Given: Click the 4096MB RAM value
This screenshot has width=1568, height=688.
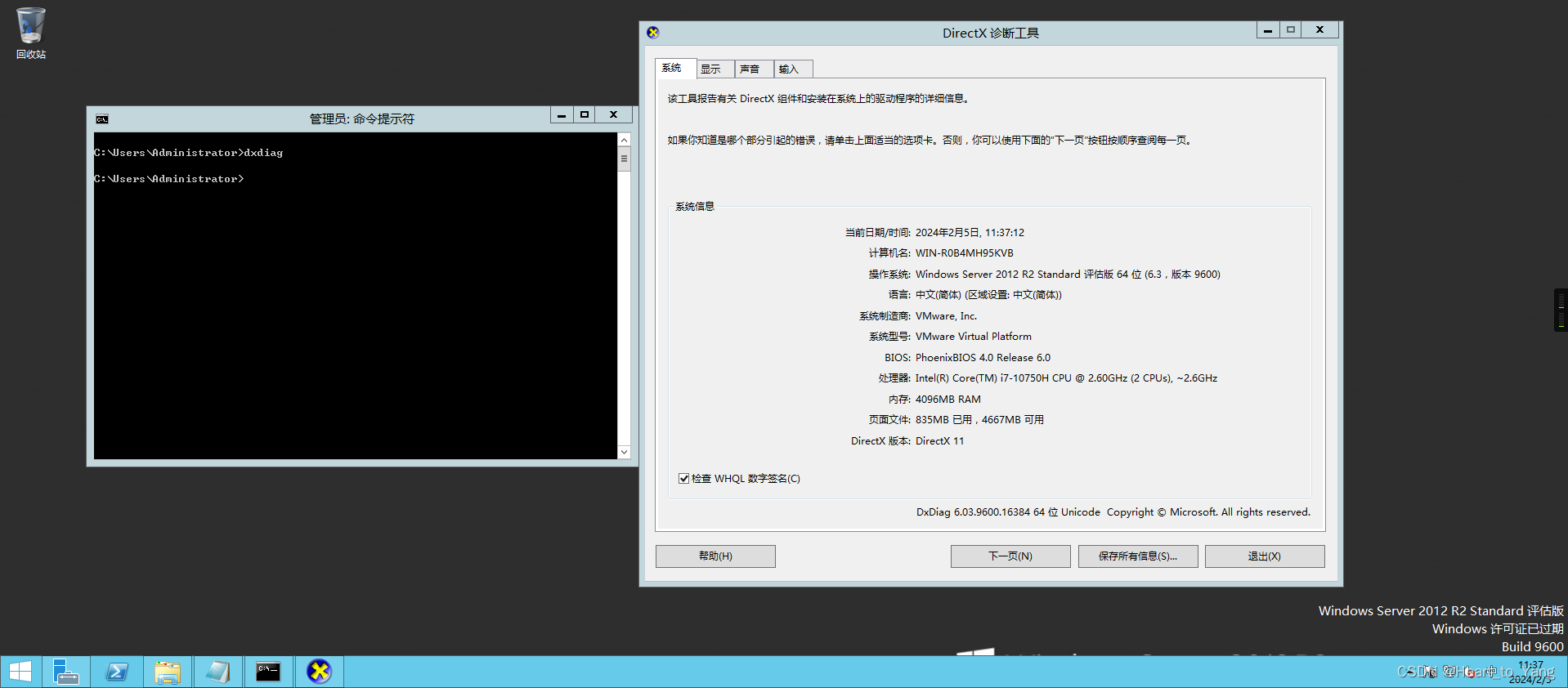Looking at the screenshot, I should 948,400.
